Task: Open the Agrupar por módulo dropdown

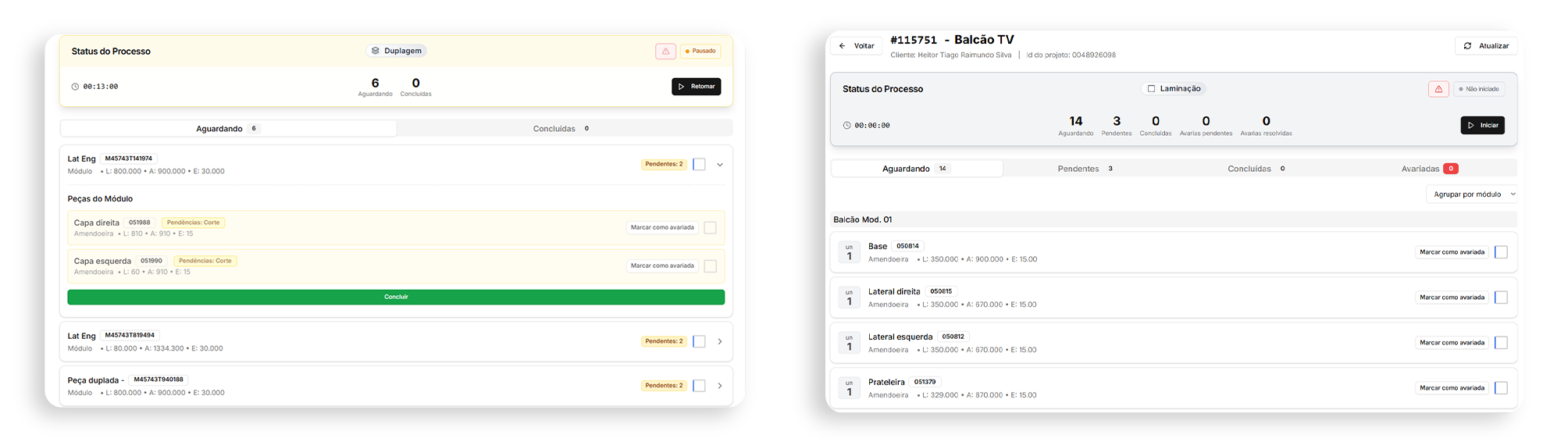Action: coord(1471,194)
